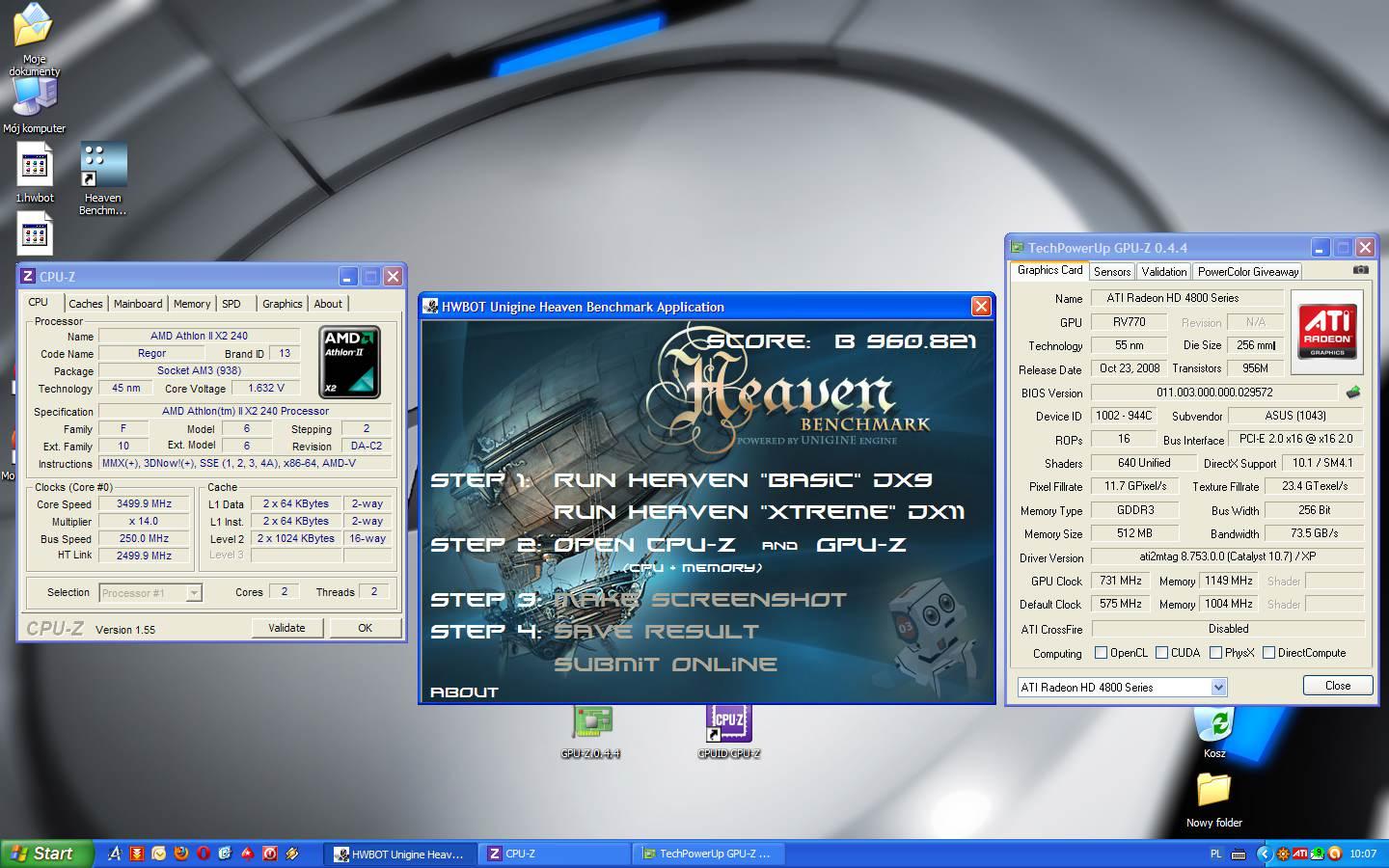
Task: Open the Validation tab in GPU-Z
Action: (x=1164, y=272)
